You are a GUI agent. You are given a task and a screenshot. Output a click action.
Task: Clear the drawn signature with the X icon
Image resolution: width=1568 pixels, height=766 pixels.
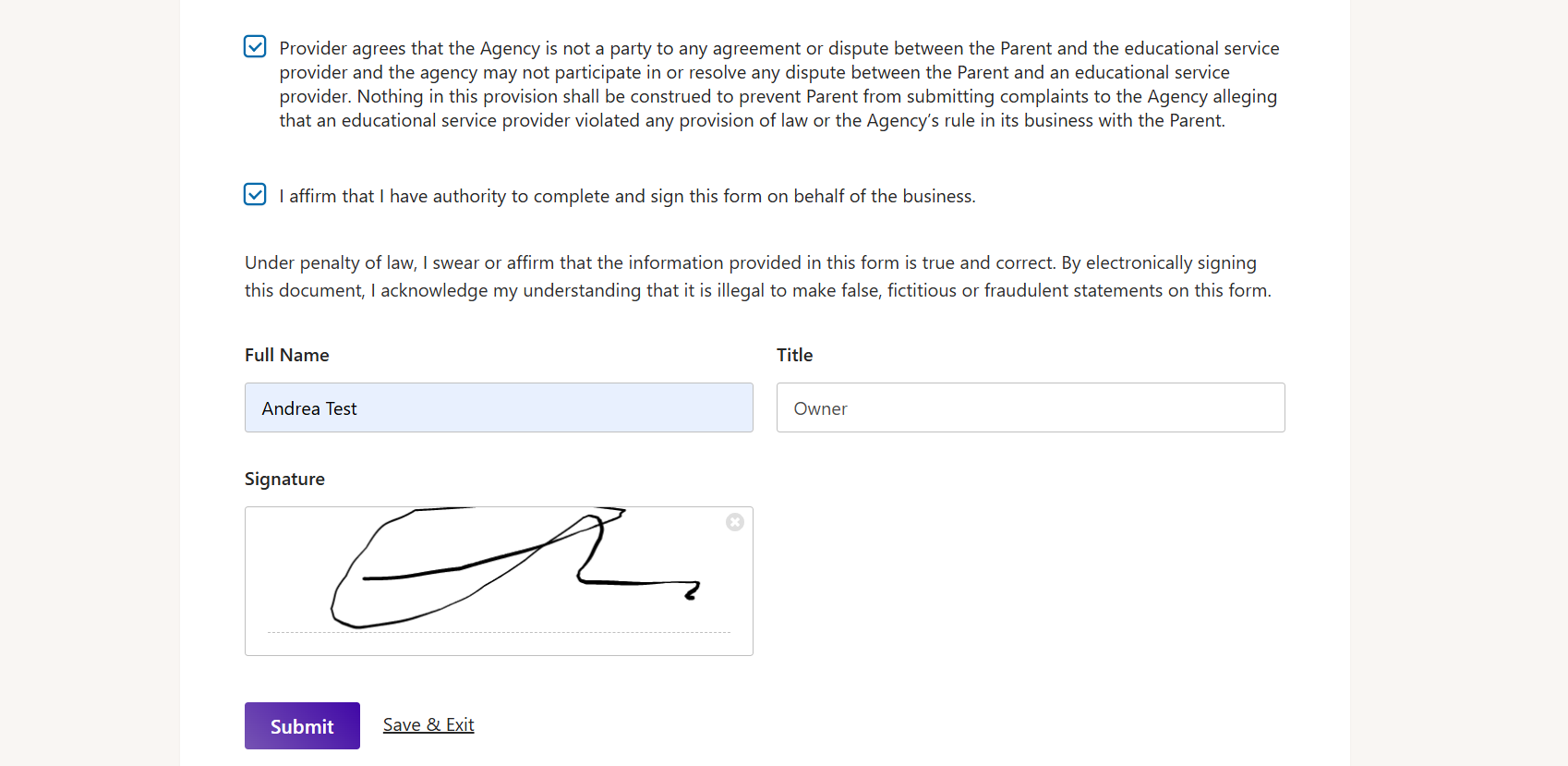(735, 522)
